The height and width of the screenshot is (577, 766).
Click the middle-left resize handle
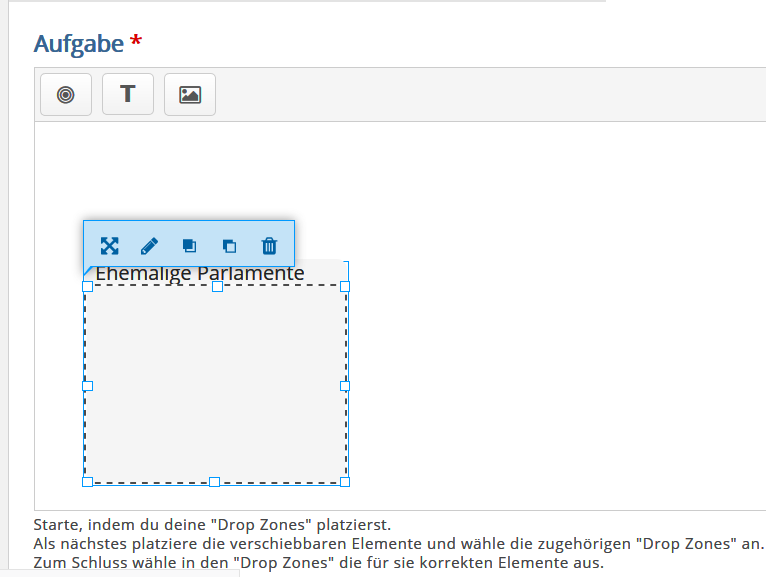point(87,385)
